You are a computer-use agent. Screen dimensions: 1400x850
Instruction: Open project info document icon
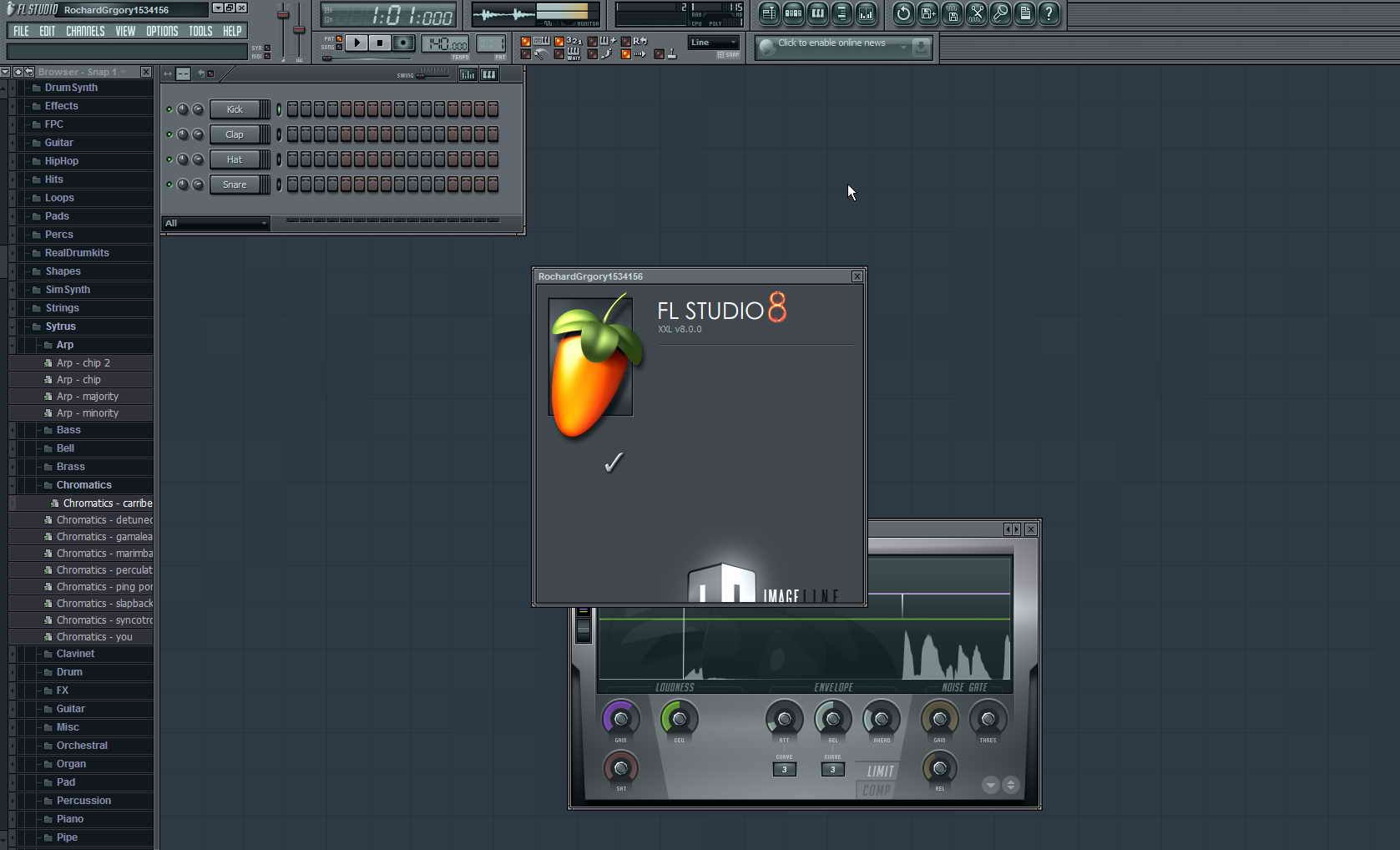tap(1024, 13)
